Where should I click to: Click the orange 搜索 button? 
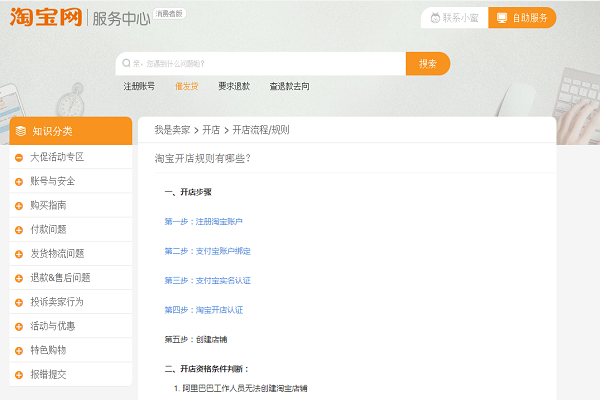click(428, 64)
